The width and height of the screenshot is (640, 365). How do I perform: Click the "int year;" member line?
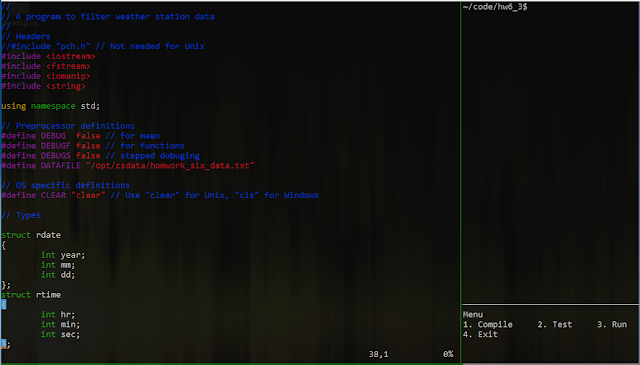click(x=63, y=255)
